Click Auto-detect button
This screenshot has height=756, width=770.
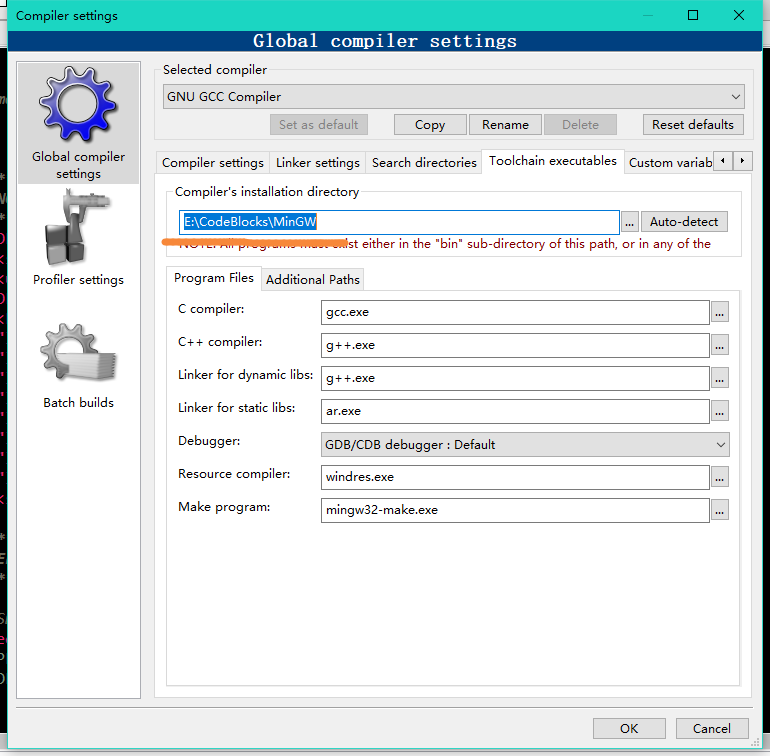[684, 222]
